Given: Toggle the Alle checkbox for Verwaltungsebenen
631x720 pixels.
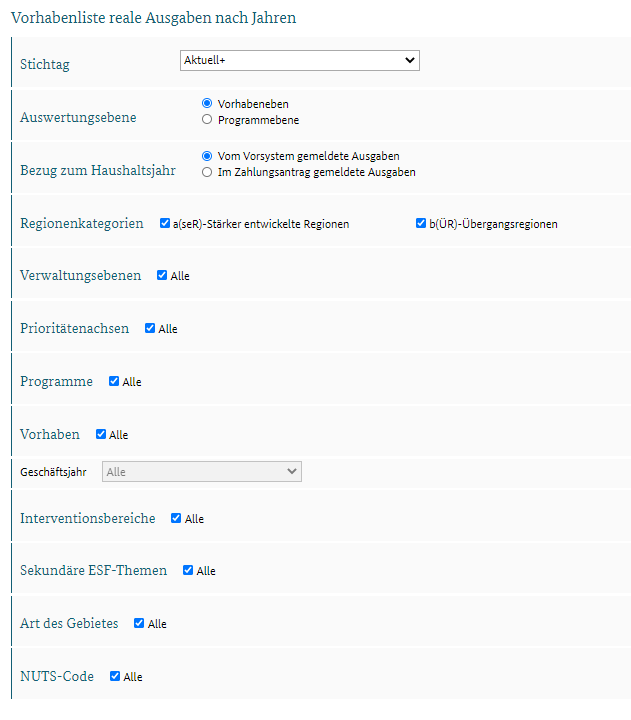Looking at the screenshot, I should (162, 275).
